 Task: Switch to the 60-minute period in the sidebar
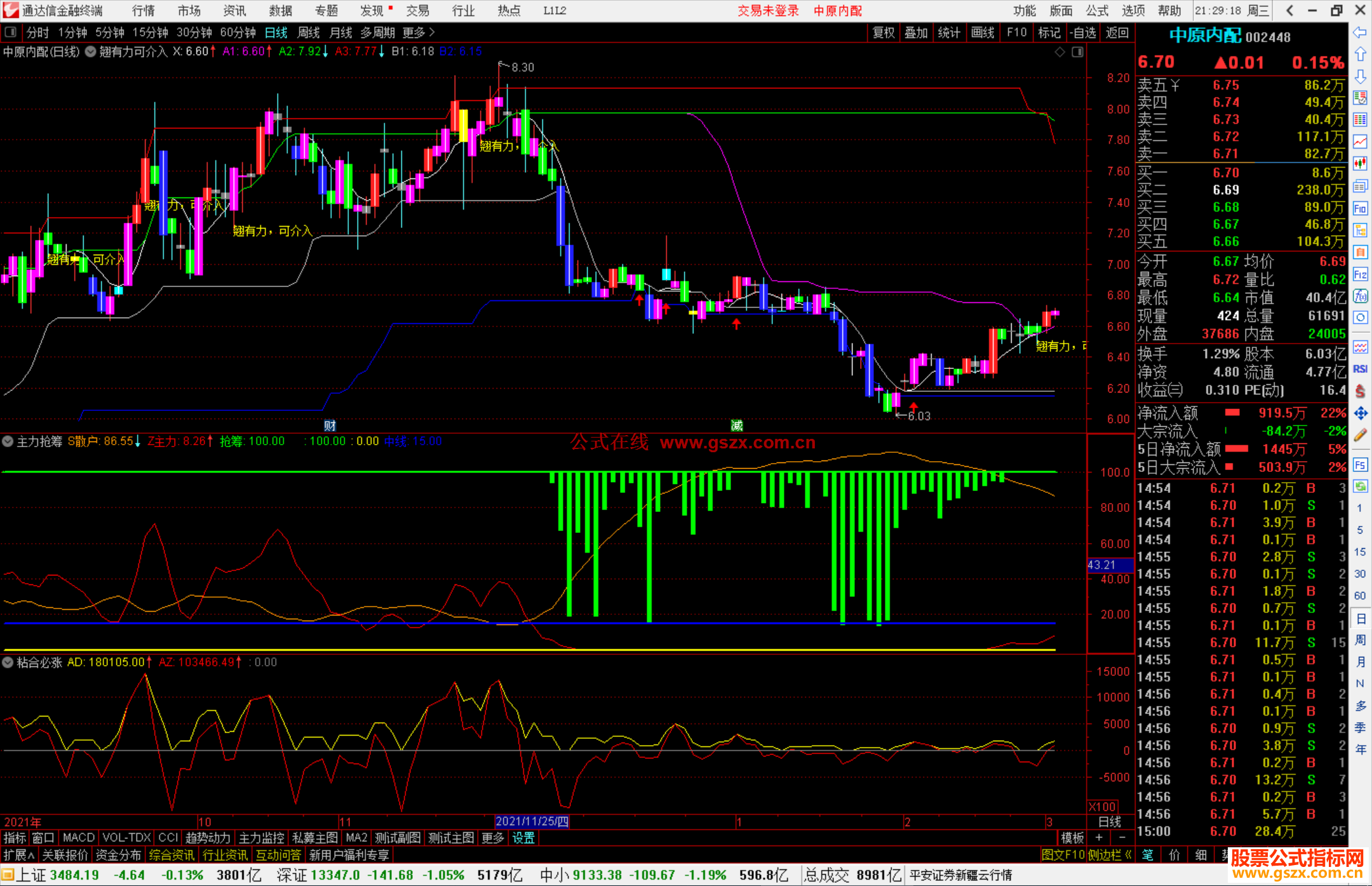[1359, 595]
